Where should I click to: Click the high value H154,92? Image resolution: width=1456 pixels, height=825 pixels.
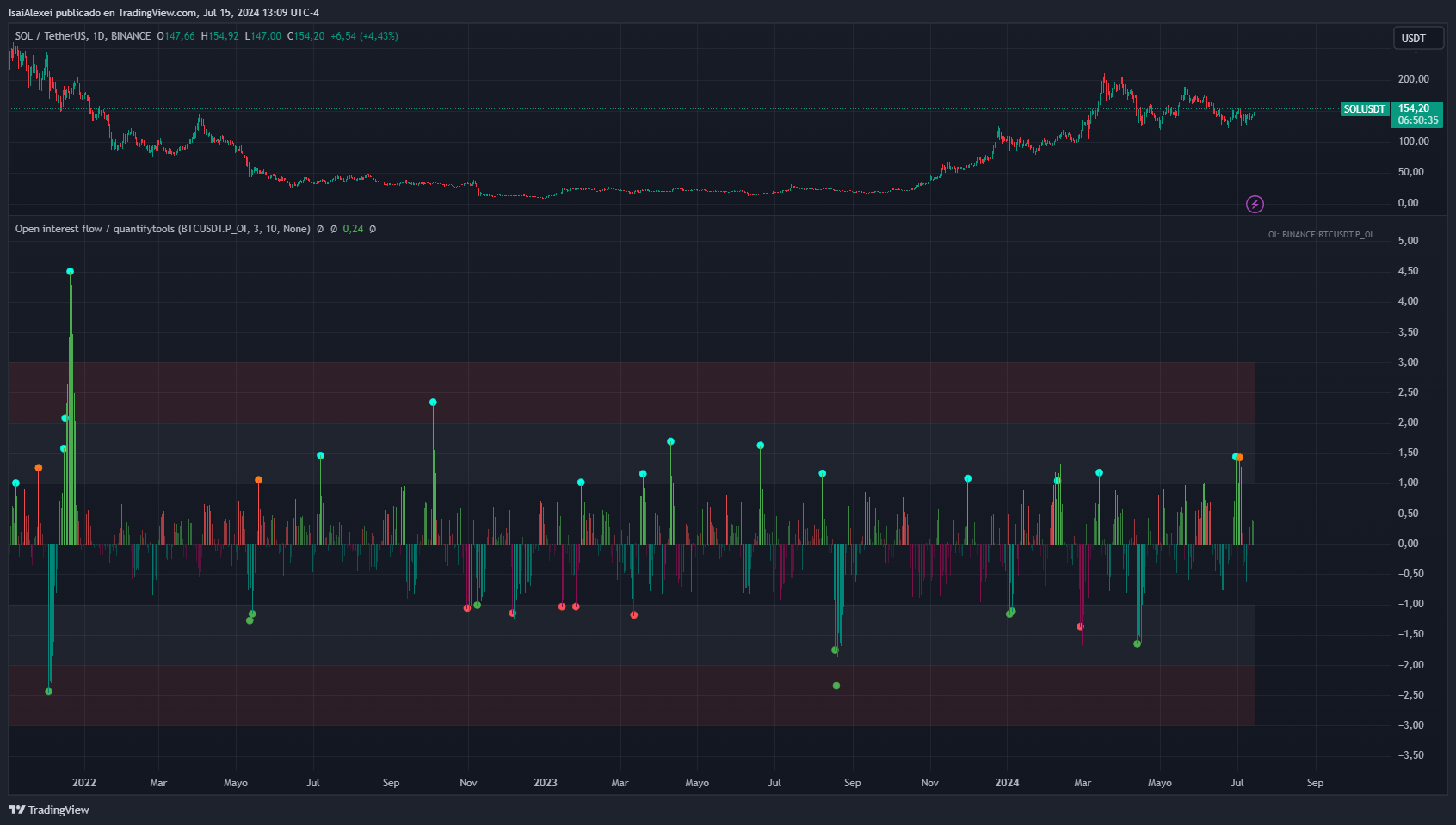[x=219, y=36]
